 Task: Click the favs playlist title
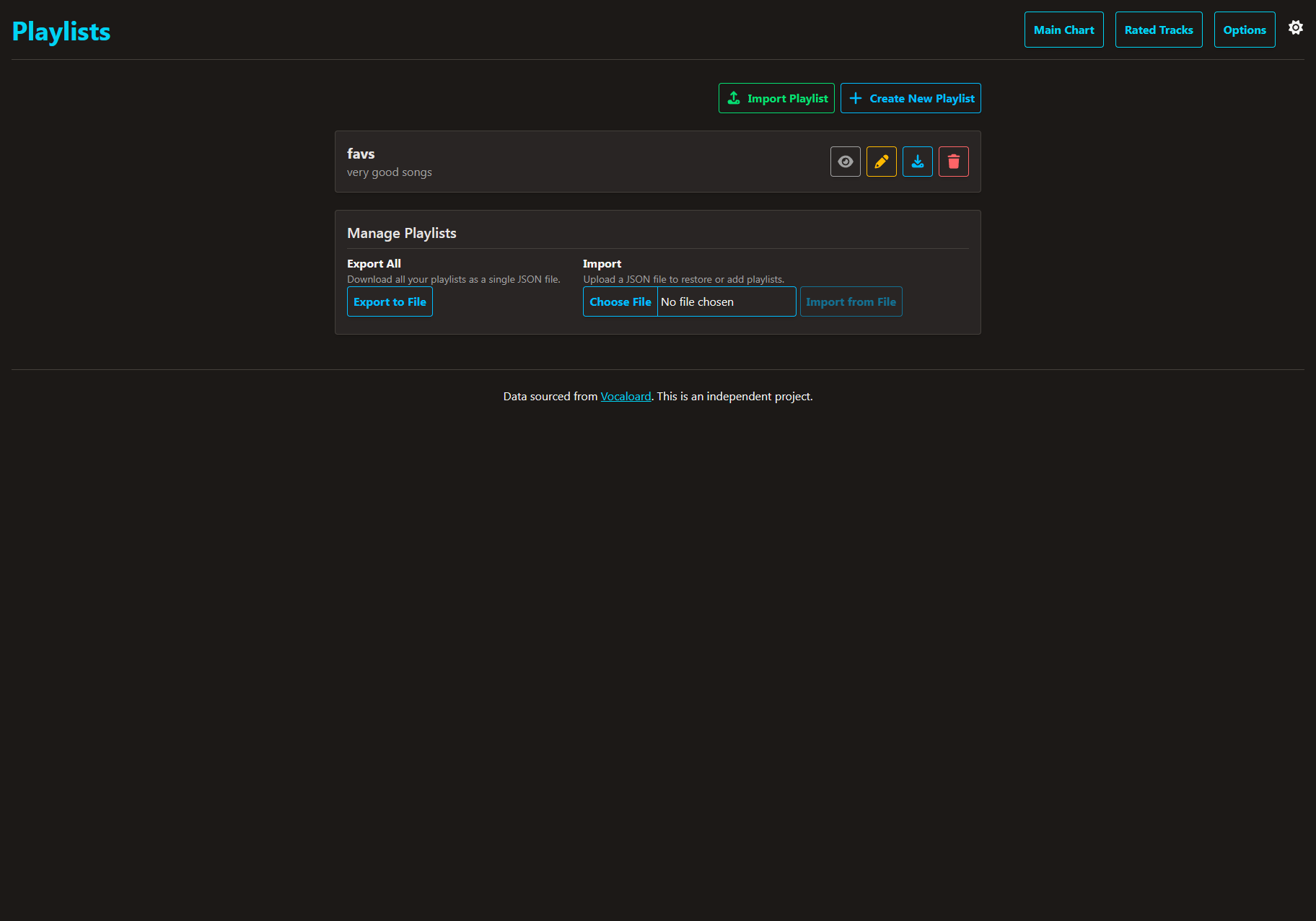tap(361, 154)
